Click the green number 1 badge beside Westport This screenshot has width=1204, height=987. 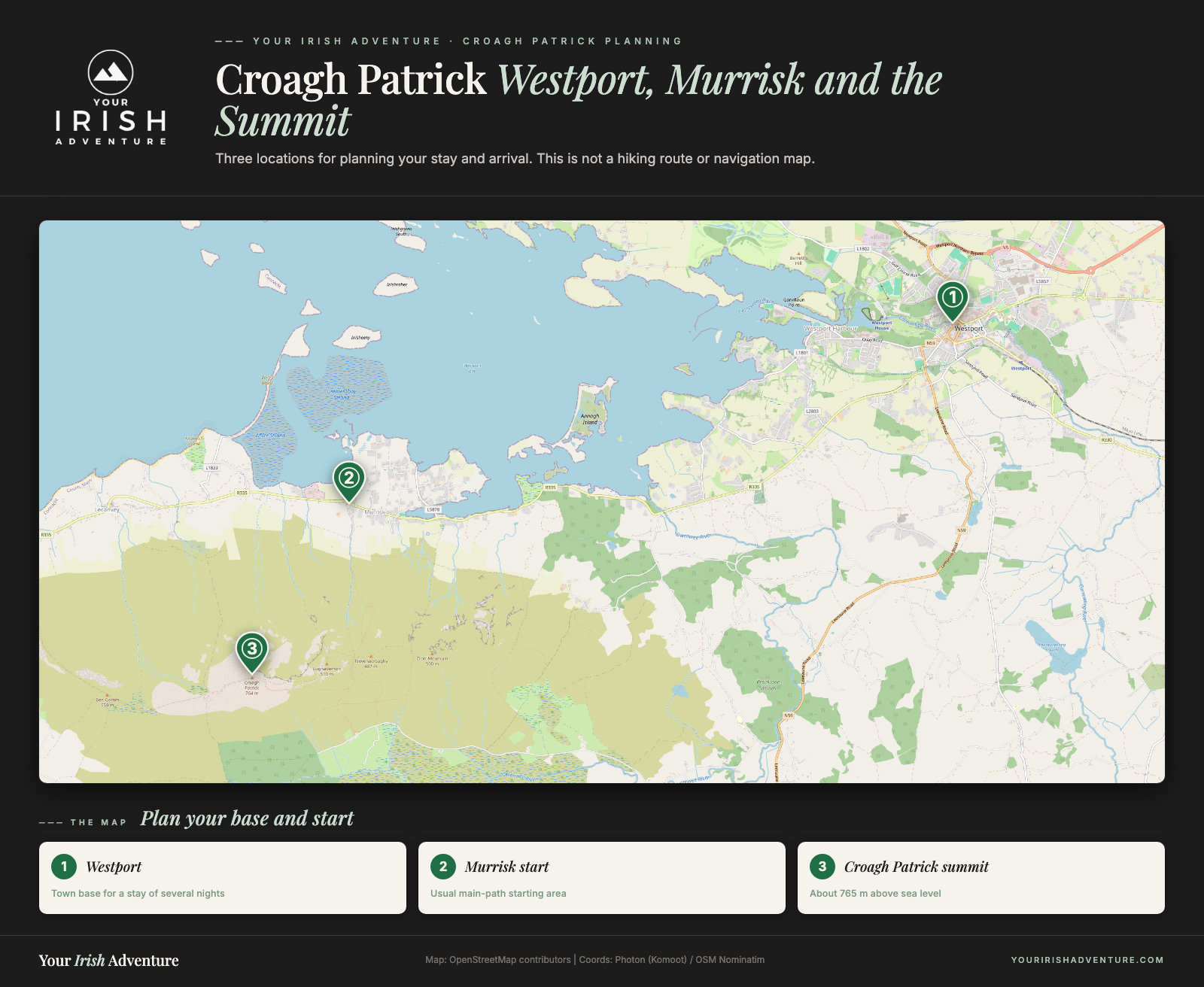coord(64,867)
